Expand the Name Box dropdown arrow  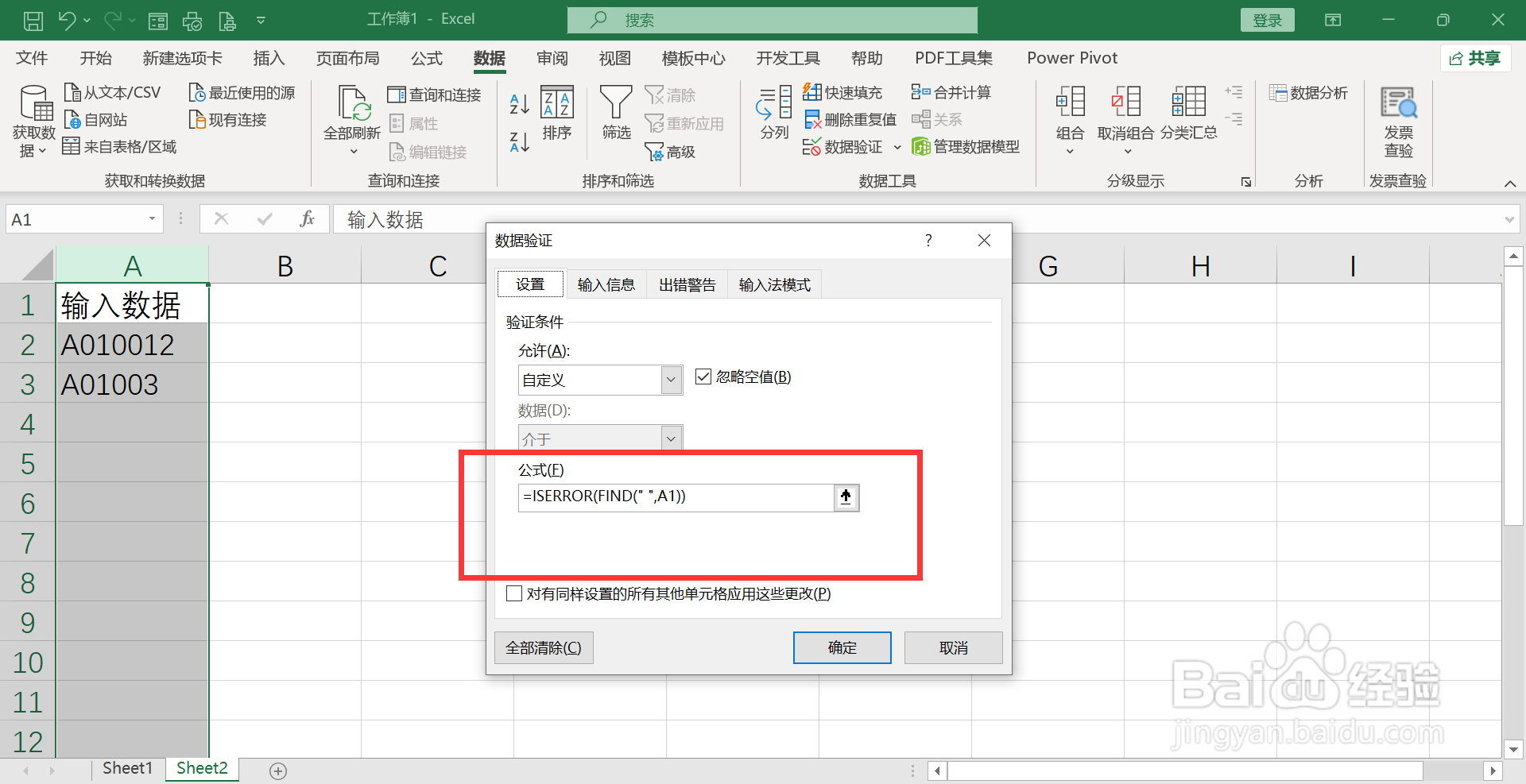(152, 219)
